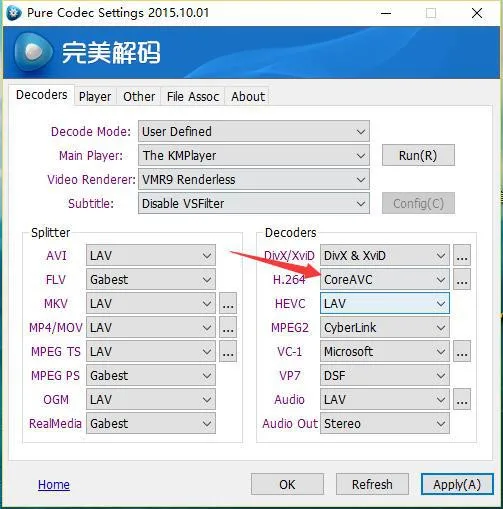Open the RealMedia splitter dropdown
This screenshot has height=509, width=503.
tap(151, 423)
